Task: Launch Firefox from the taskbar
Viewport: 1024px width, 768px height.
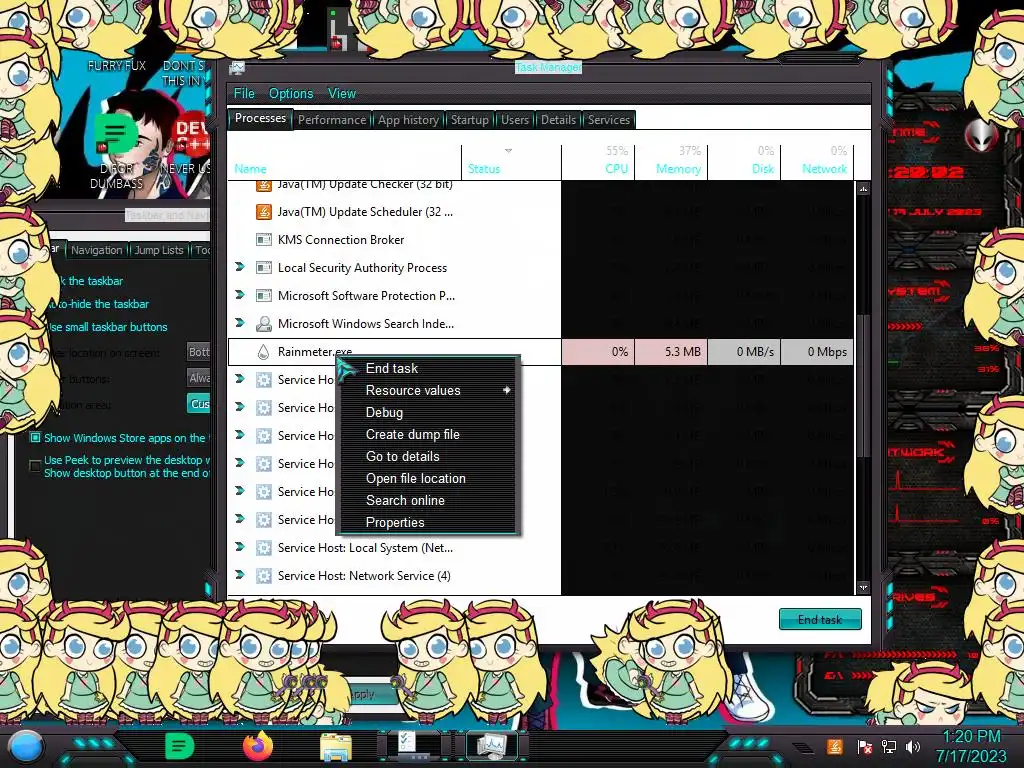Action: click(x=258, y=746)
